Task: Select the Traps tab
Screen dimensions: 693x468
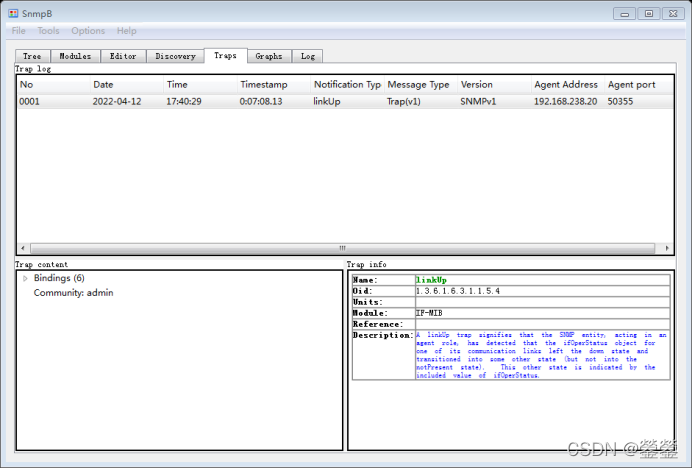Action: tap(225, 55)
